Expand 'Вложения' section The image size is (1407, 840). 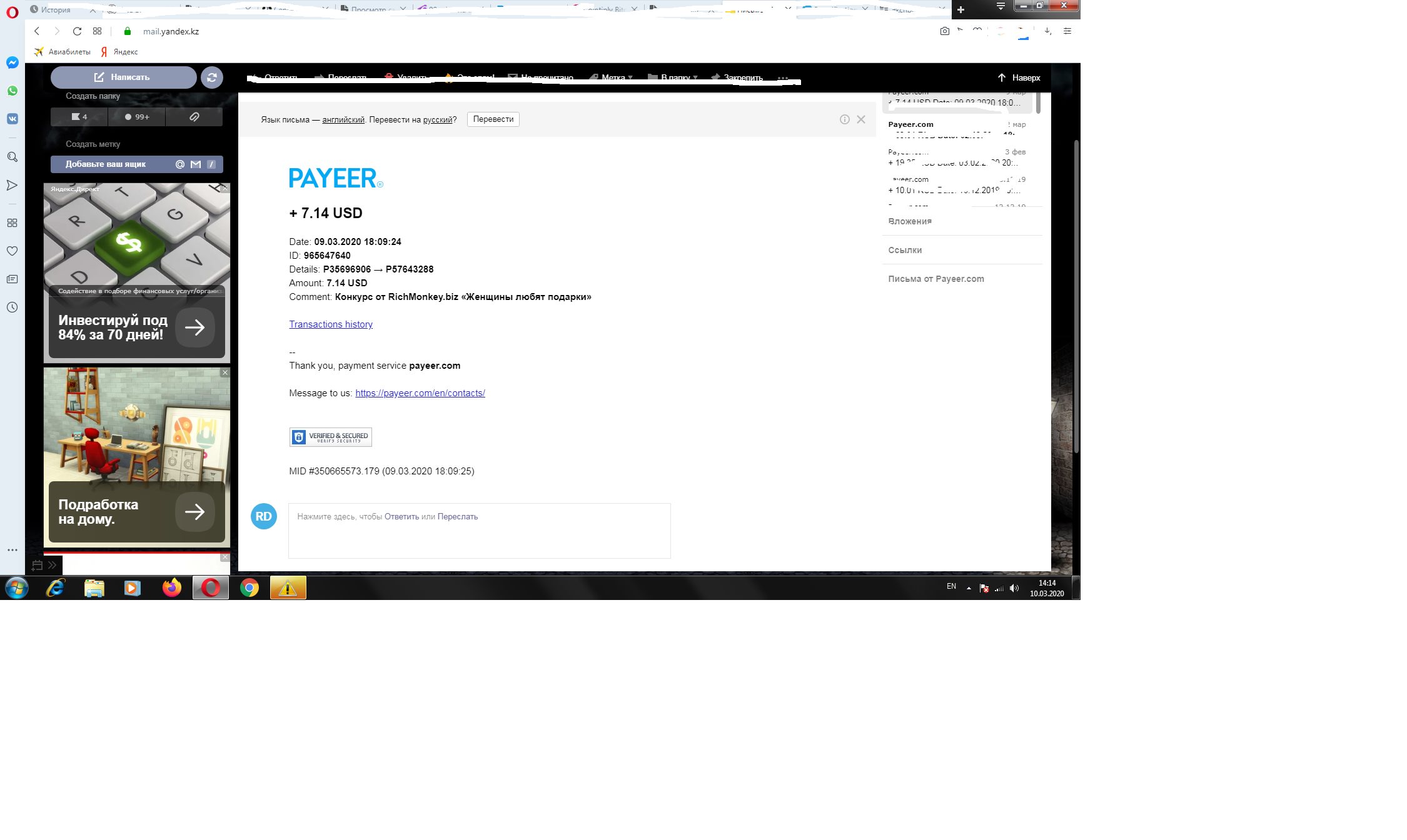910,221
